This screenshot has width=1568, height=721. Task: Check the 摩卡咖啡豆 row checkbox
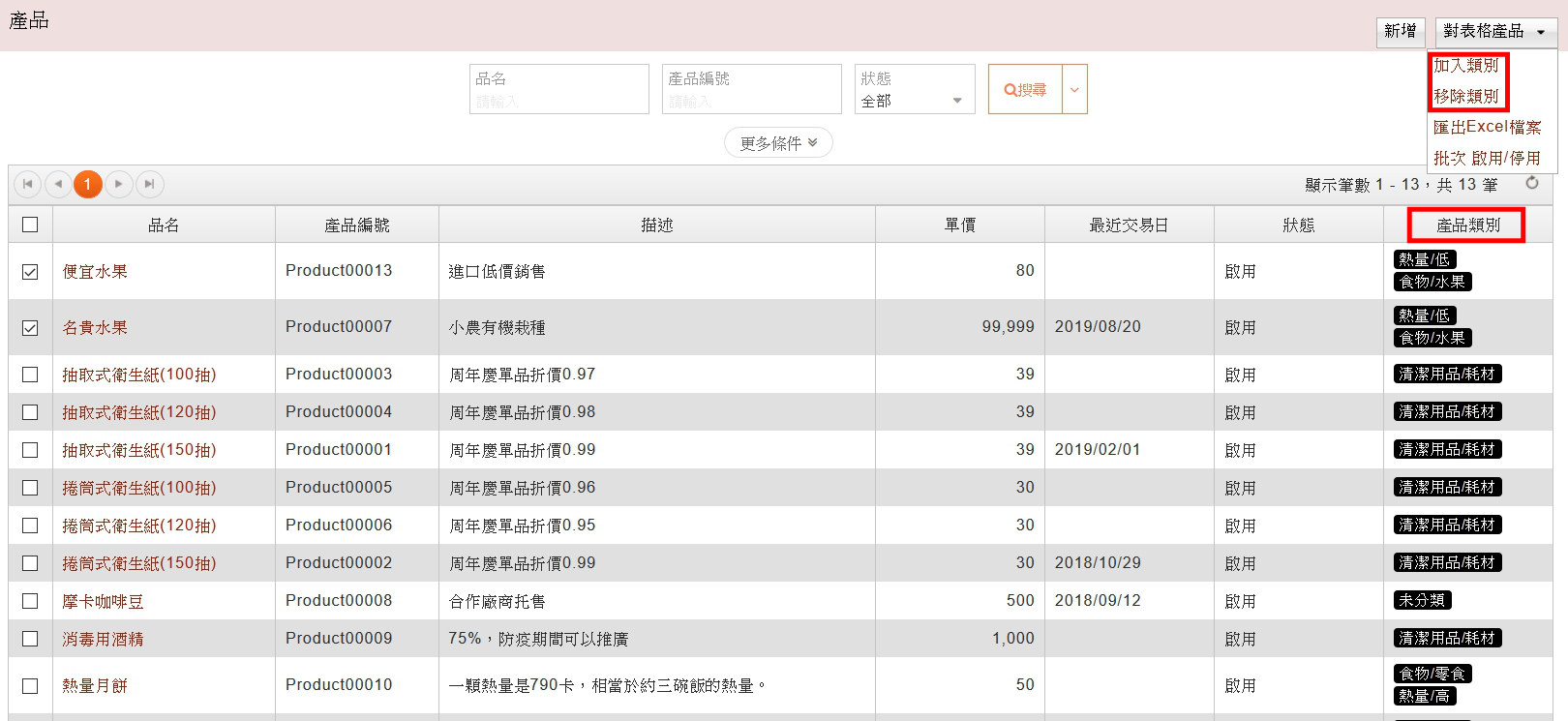[30, 601]
